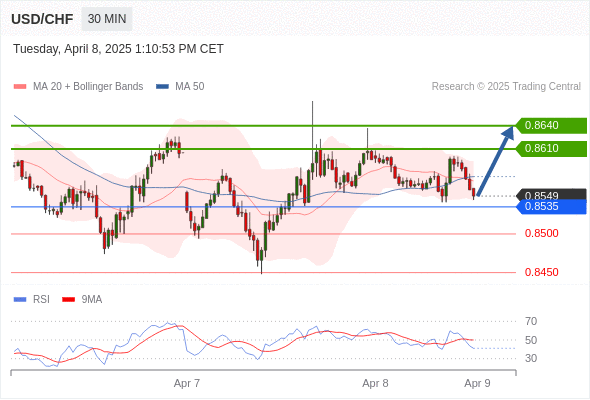Viewport: 590px width, 400px height.
Task: Toggle the MA 20 + Bollinger Bands legend label
Action: pos(88,87)
